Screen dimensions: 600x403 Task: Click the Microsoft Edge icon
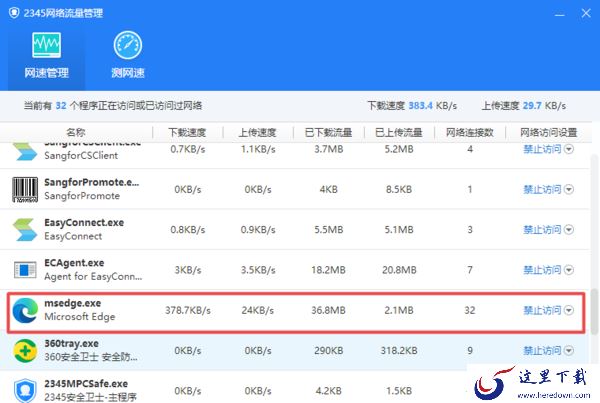click(x=25, y=310)
